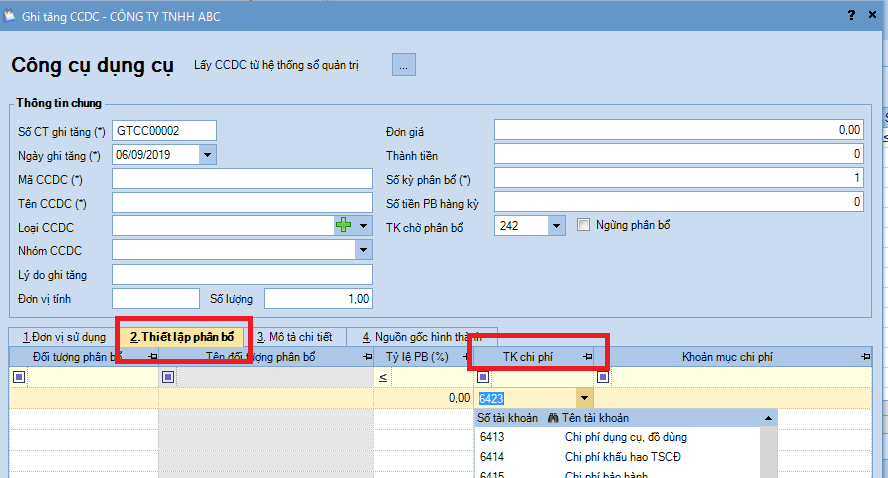
Task: Open the 4. Nguồn gốc hình thành tab
Action: [x=422, y=337]
